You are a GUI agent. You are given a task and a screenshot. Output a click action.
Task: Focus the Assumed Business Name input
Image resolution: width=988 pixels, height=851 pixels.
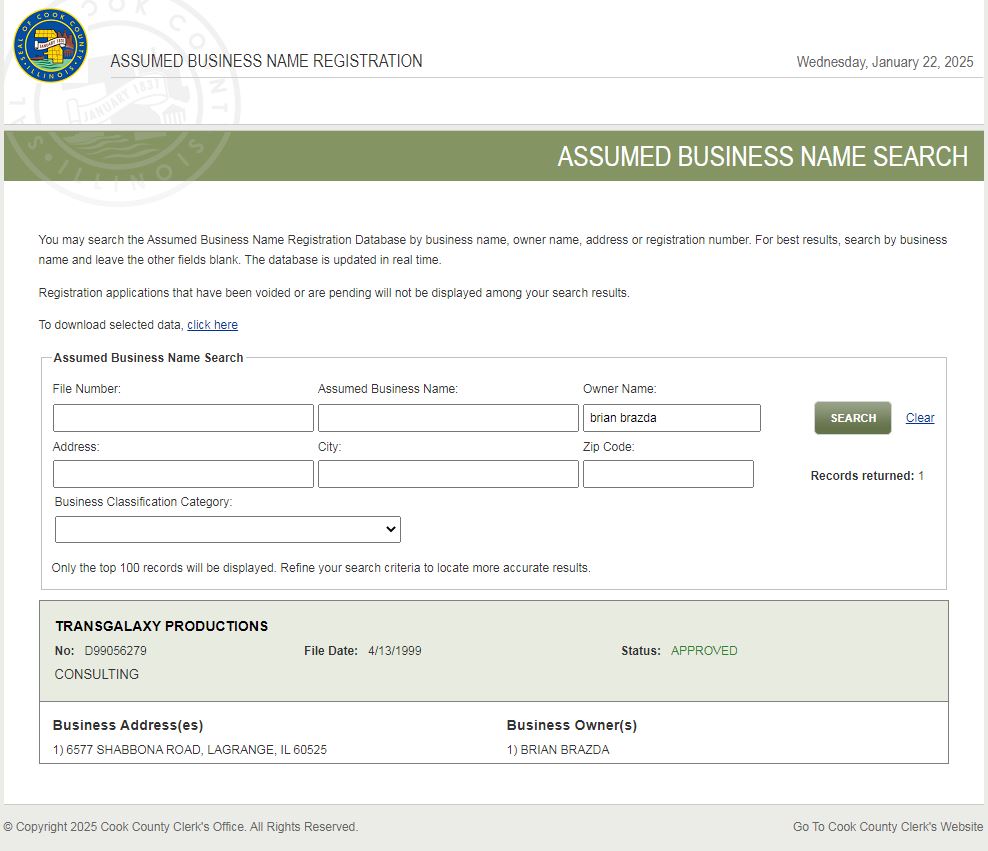pyautogui.click(x=448, y=418)
